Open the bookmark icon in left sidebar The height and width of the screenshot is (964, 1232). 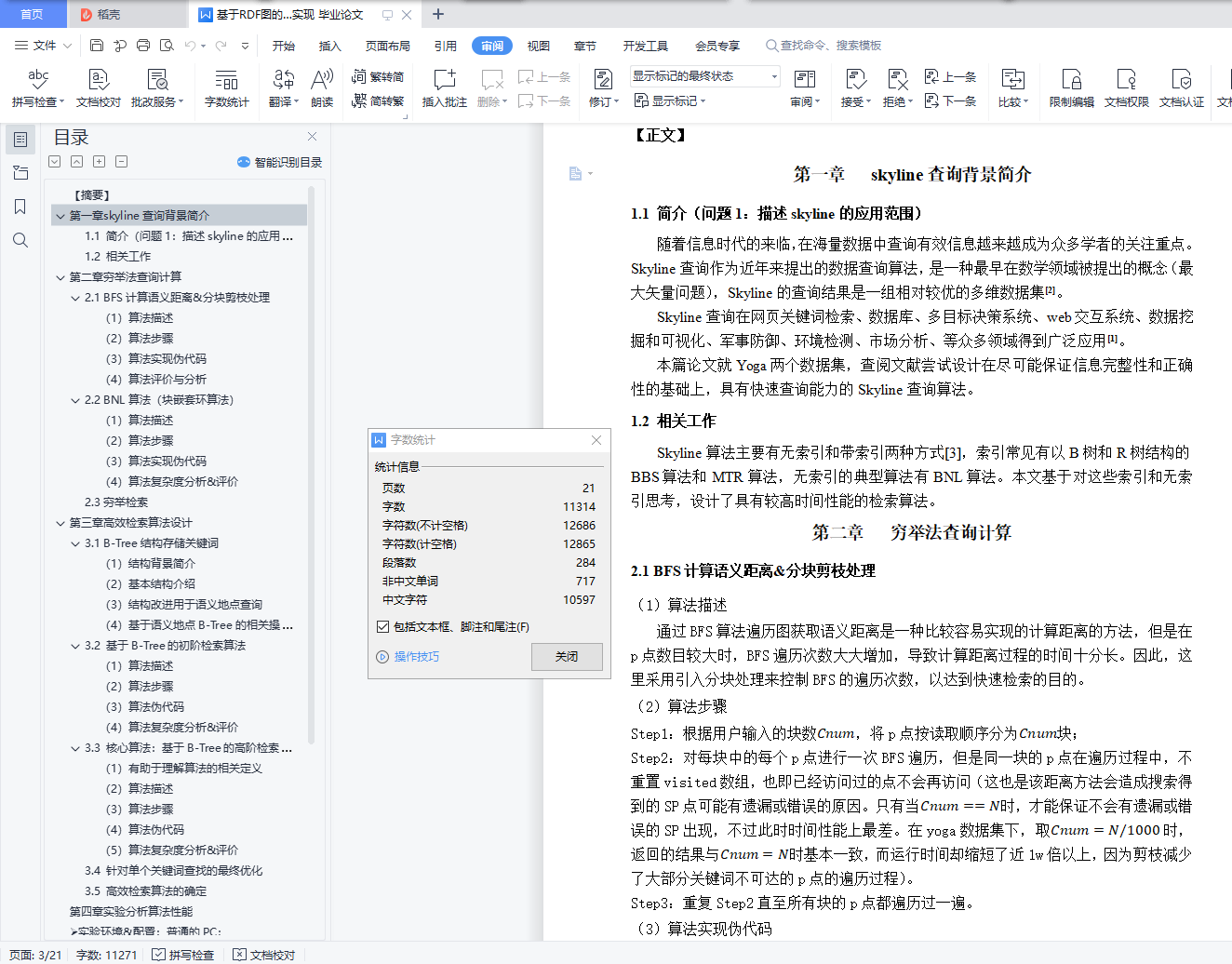click(x=20, y=207)
